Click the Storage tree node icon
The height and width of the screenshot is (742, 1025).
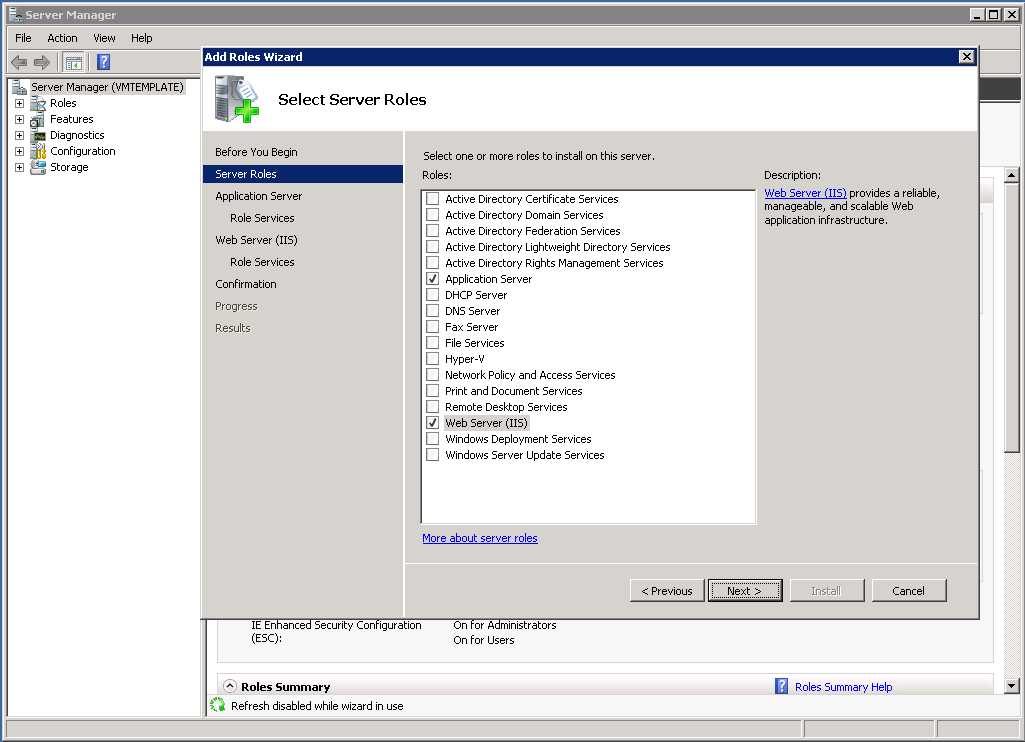coord(38,167)
